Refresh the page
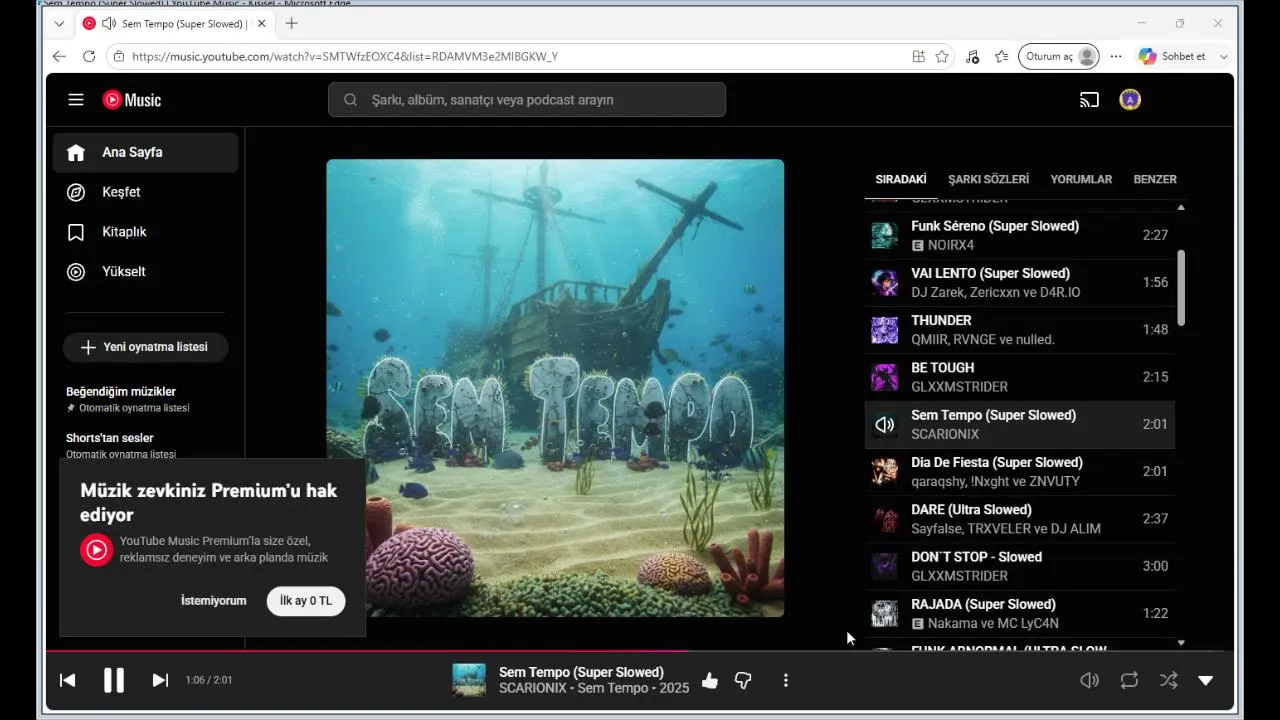The image size is (1280, 720). coord(89,57)
